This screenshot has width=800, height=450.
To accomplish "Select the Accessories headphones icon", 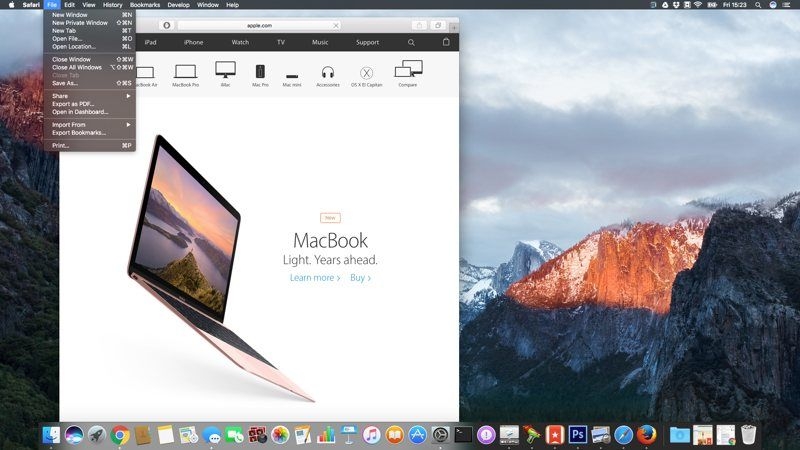I will click(x=328, y=77).
